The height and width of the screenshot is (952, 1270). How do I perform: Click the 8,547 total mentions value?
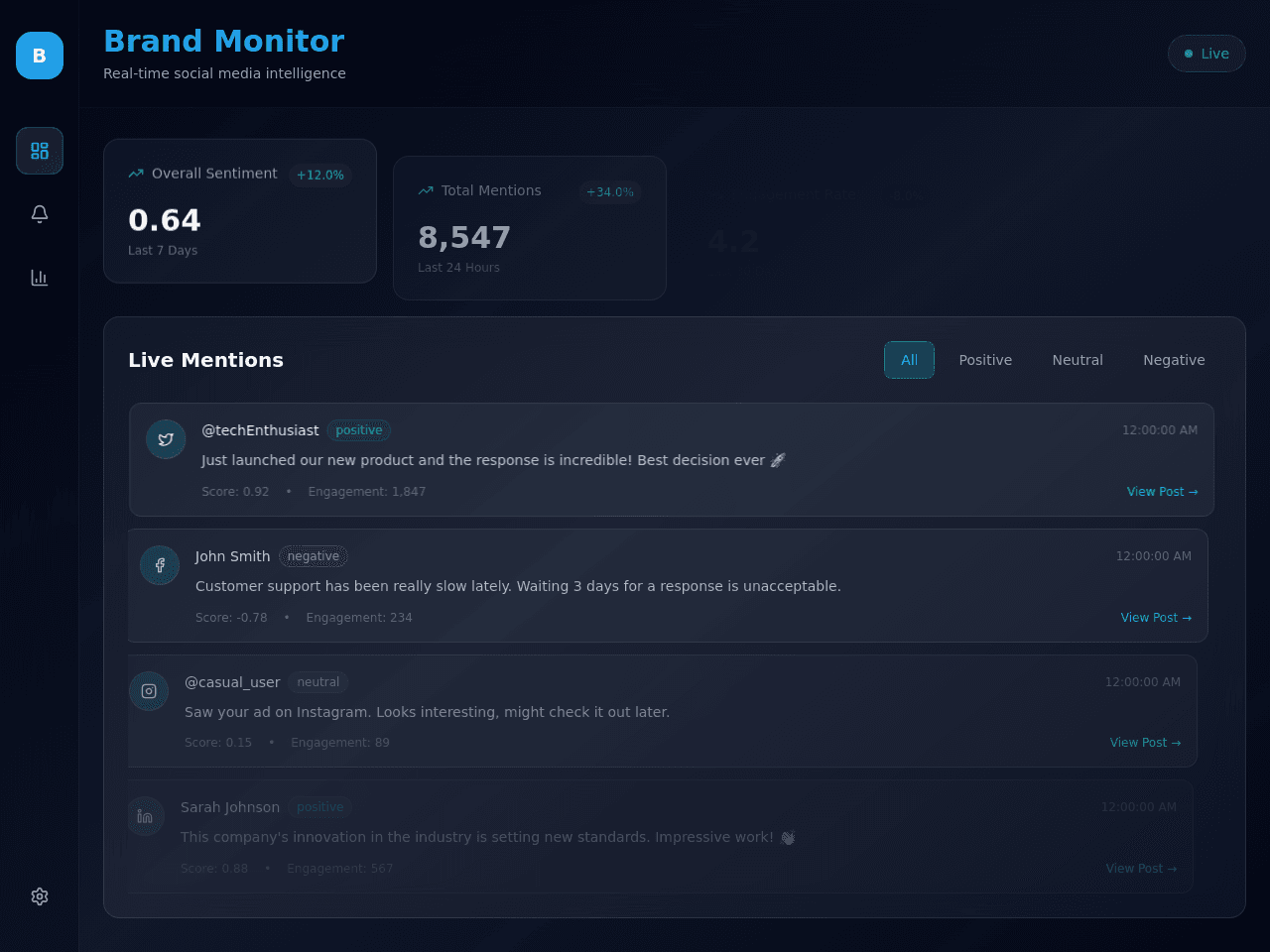(x=464, y=238)
